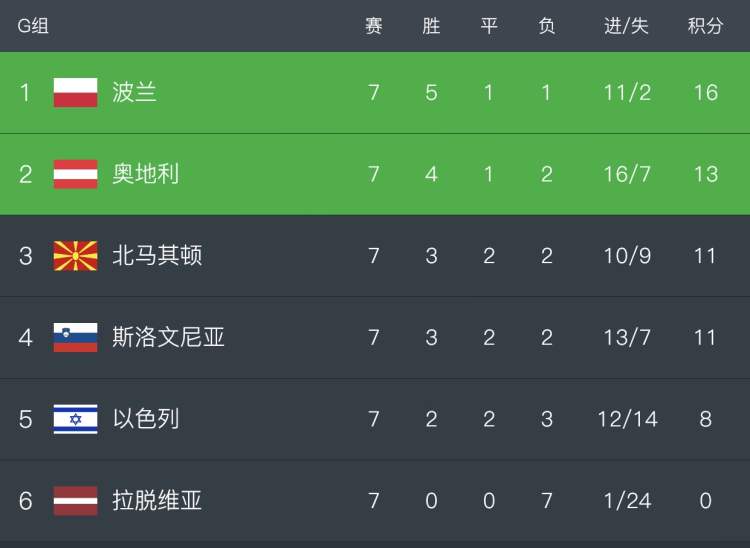Click the 积分 column header
The height and width of the screenshot is (548, 750).
click(705, 26)
